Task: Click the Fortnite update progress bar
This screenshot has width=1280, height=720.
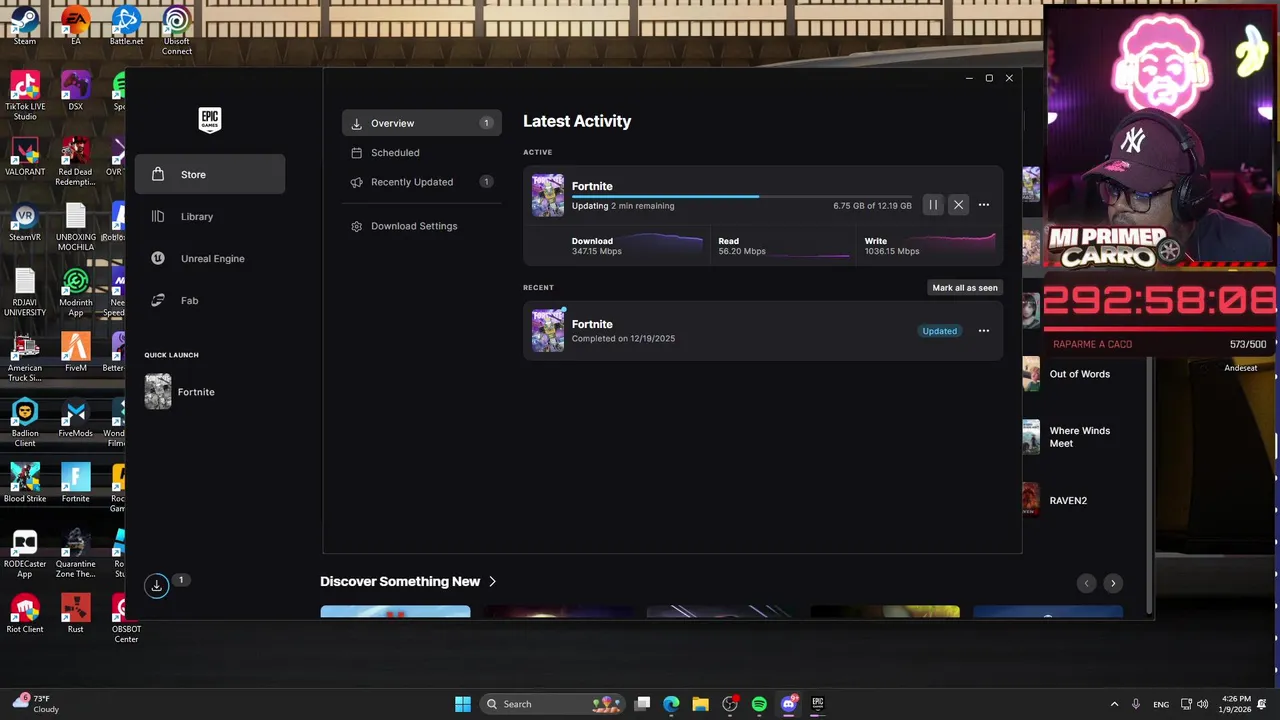Action: coord(741,197)
